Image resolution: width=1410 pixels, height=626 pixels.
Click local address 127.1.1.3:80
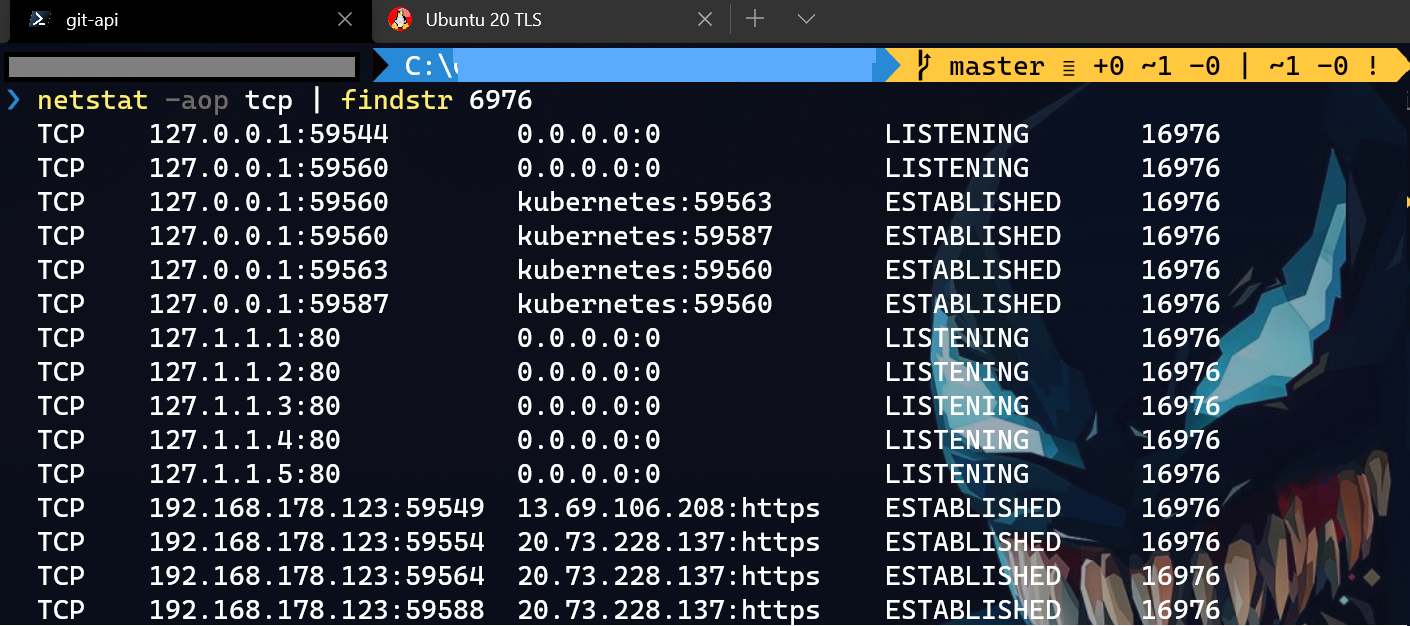click(x=245, y=406)
